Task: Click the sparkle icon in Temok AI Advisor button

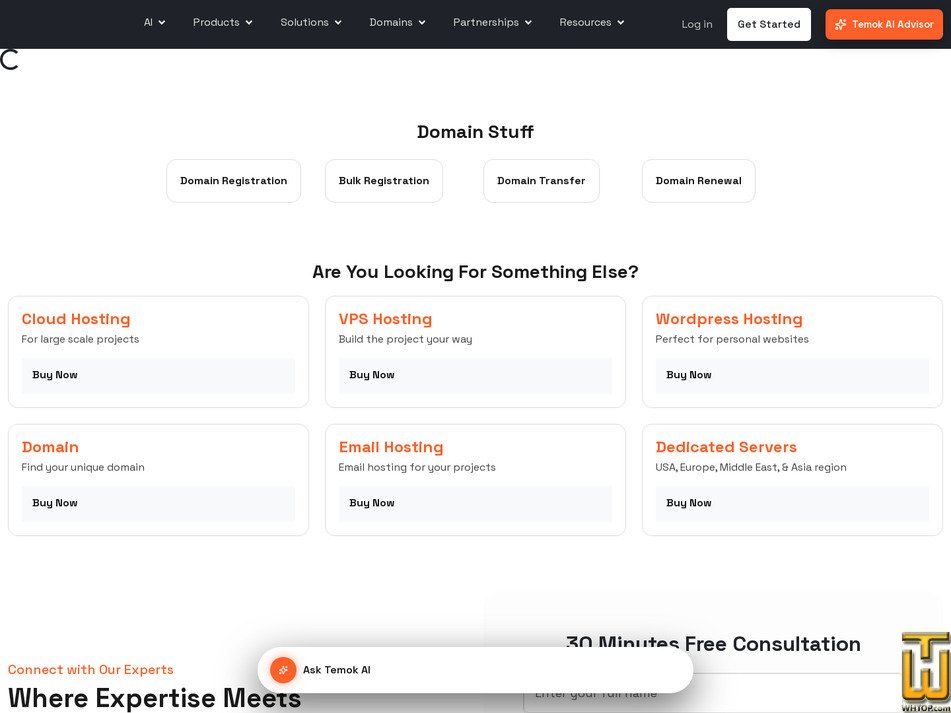Action: (840, 25)
